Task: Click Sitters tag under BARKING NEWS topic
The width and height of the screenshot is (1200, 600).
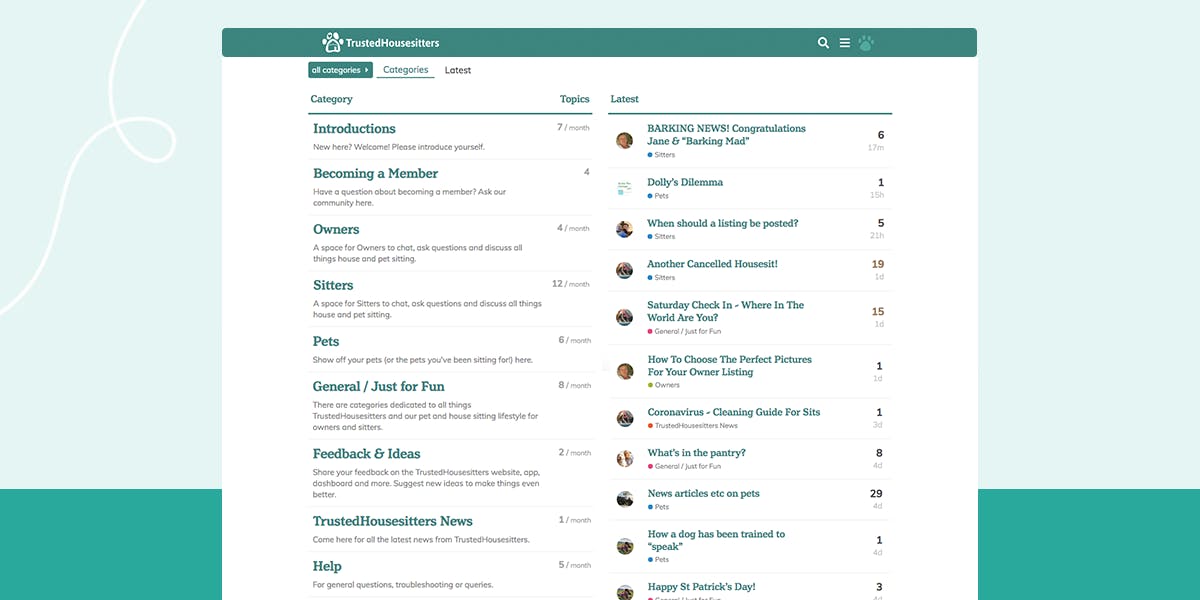Action: coord(662,155)
